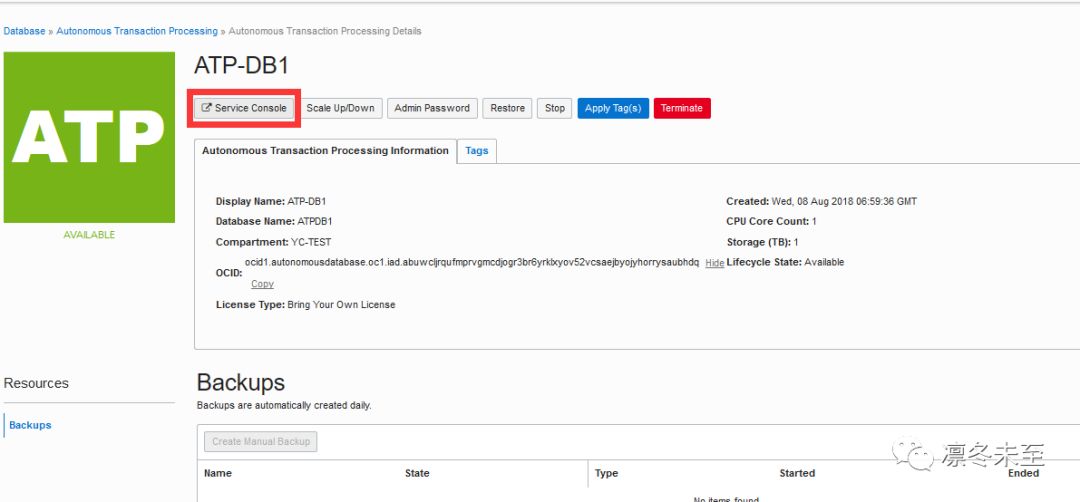Screen dimensions: 1080x502
Task: Click the Ended column header
Action: coord(1024,473)
